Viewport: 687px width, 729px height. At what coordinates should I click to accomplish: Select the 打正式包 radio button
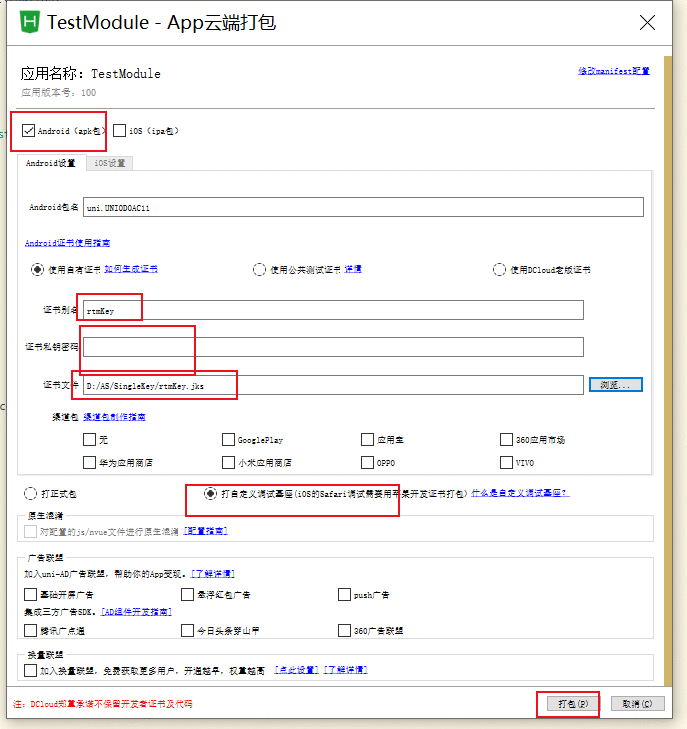coord(30,493)
